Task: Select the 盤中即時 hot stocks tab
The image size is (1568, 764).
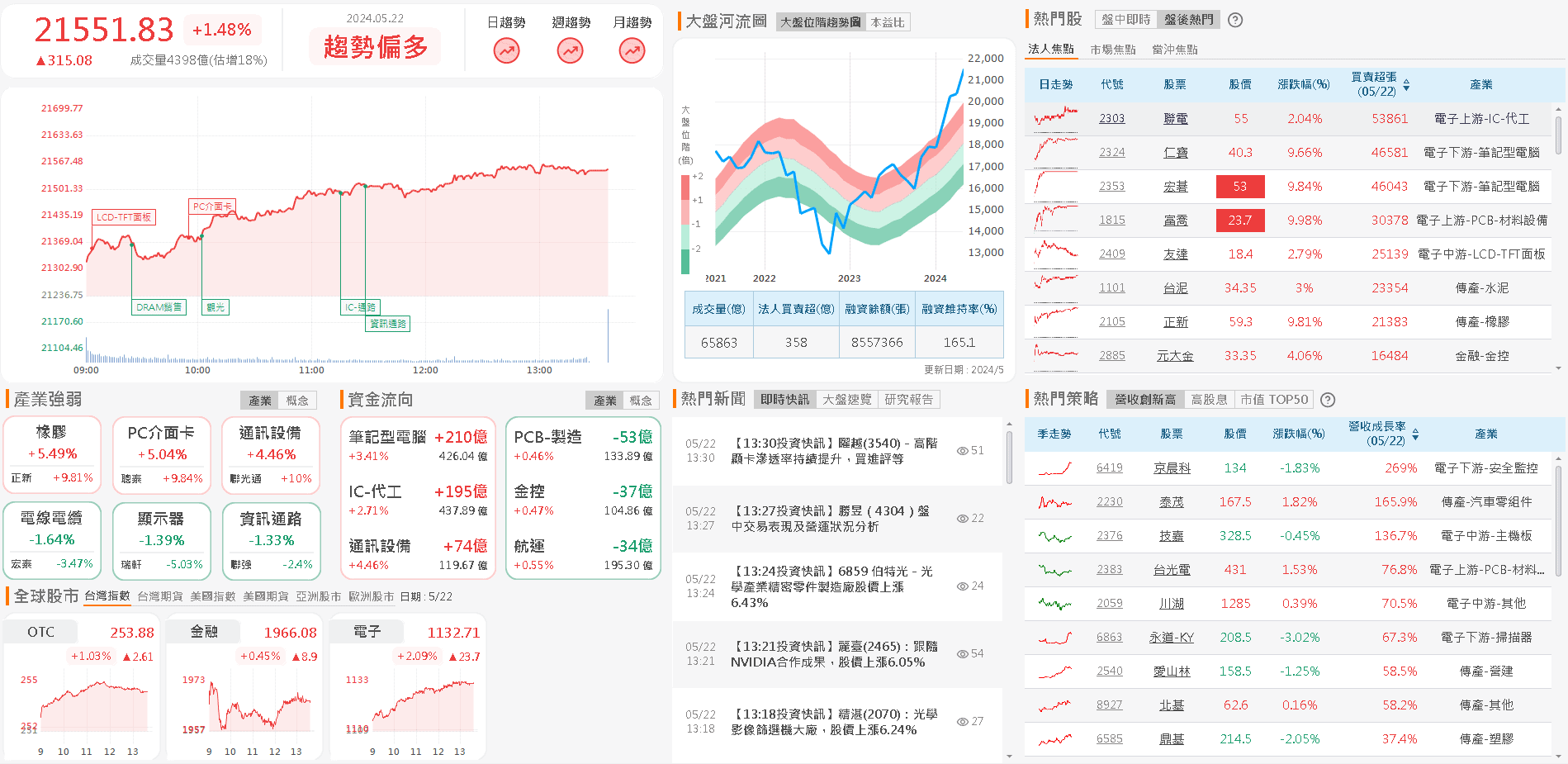Action: (x=1125, y=20)
